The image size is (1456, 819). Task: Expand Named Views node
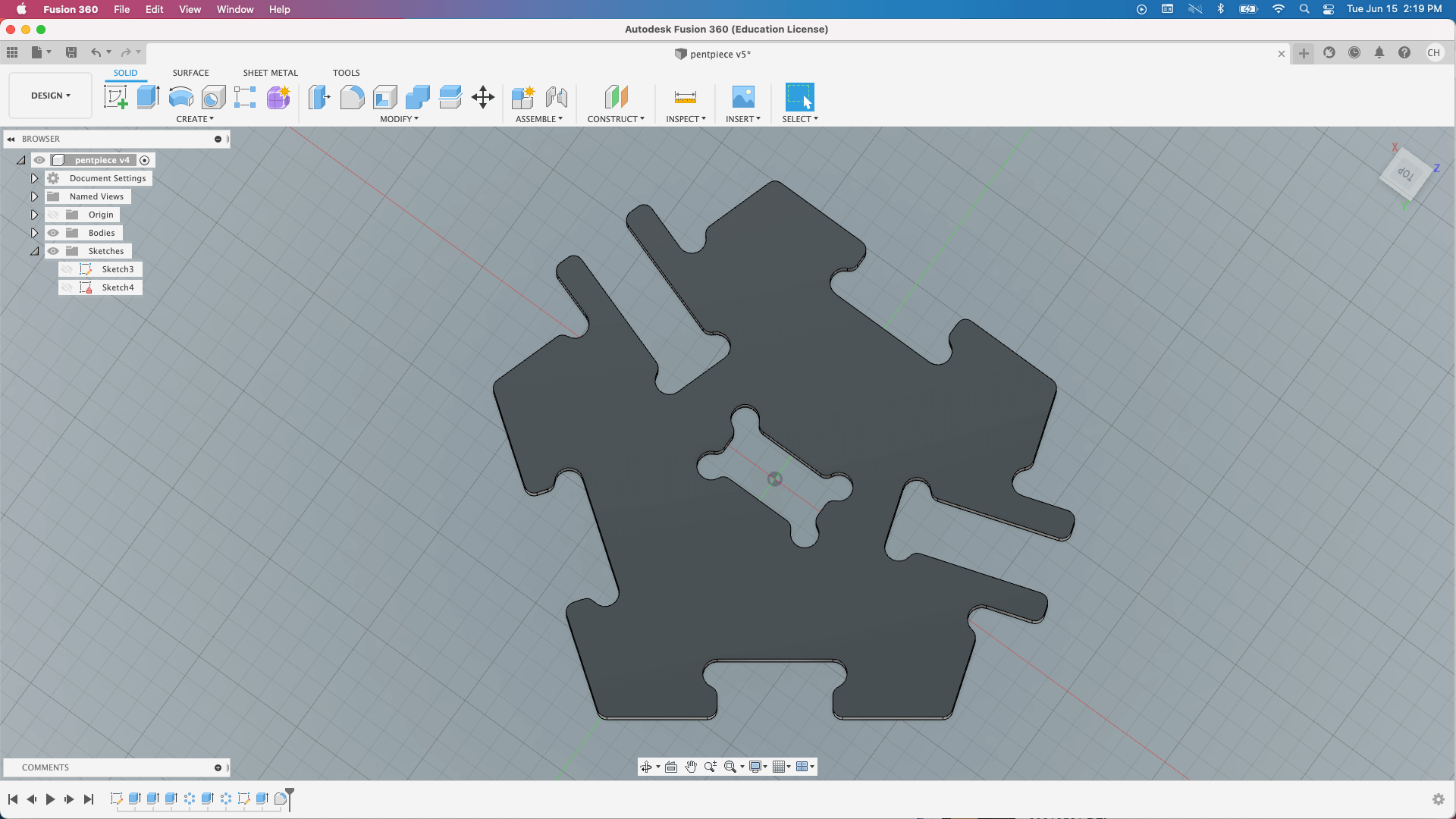(x=34, y=196)
